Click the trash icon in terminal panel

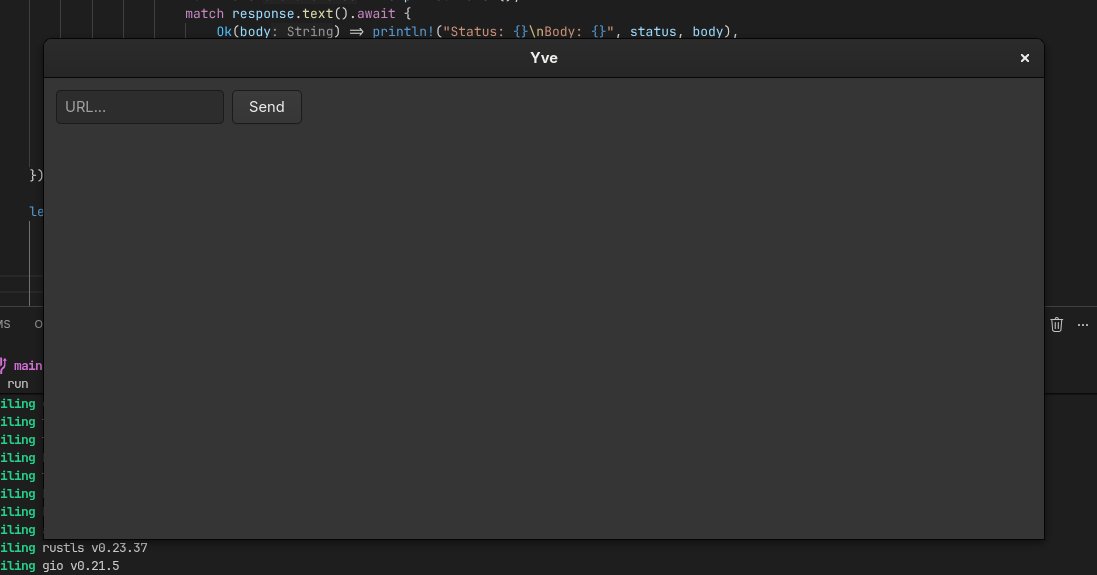(1056, 325)
